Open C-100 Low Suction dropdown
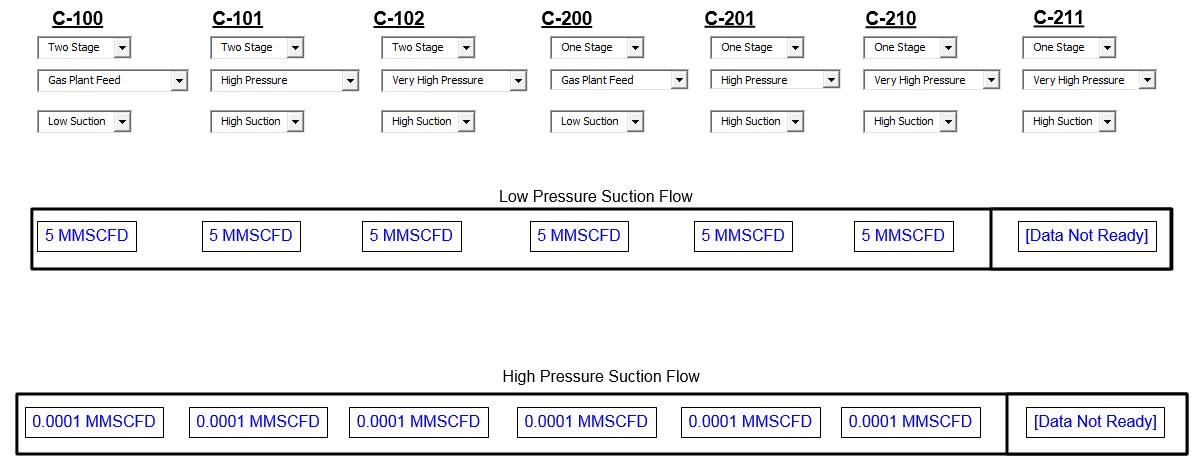This screenshot has height=476, width=1202. point(84,122)
